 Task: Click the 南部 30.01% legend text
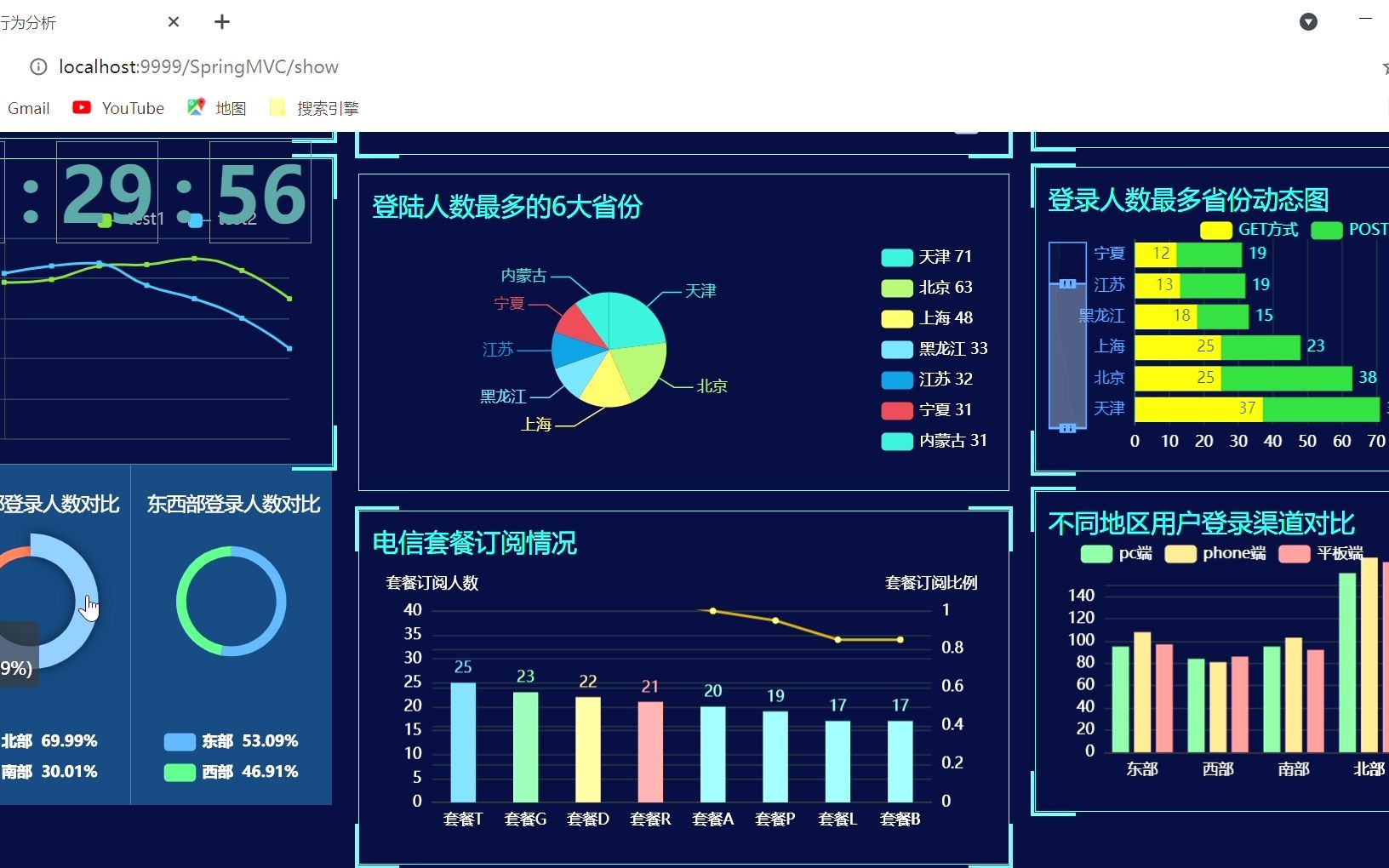(49, 772)
